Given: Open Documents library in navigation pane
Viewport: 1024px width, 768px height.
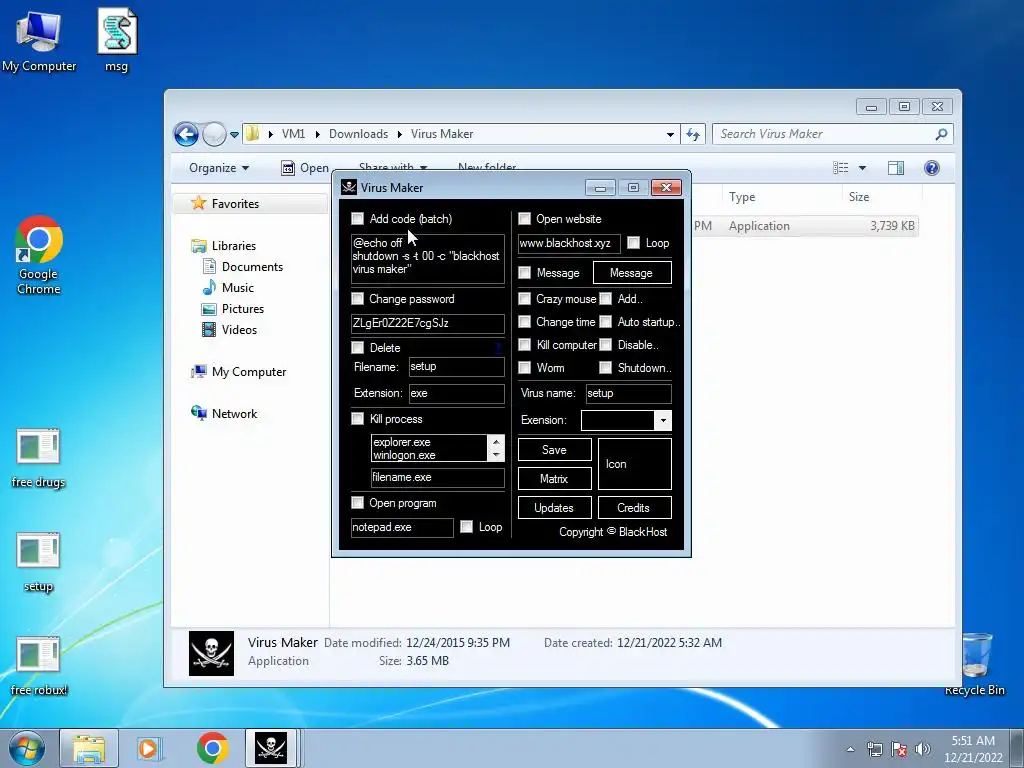Looking at the screenshot, I should (252, 266).
